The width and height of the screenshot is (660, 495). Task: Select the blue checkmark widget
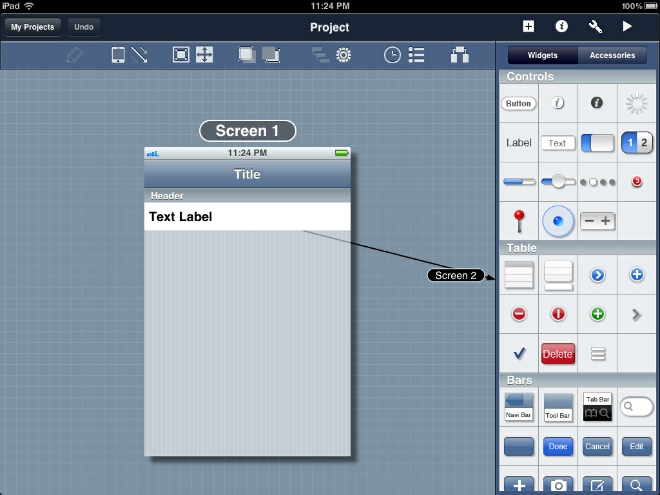(x=519, y=353)
